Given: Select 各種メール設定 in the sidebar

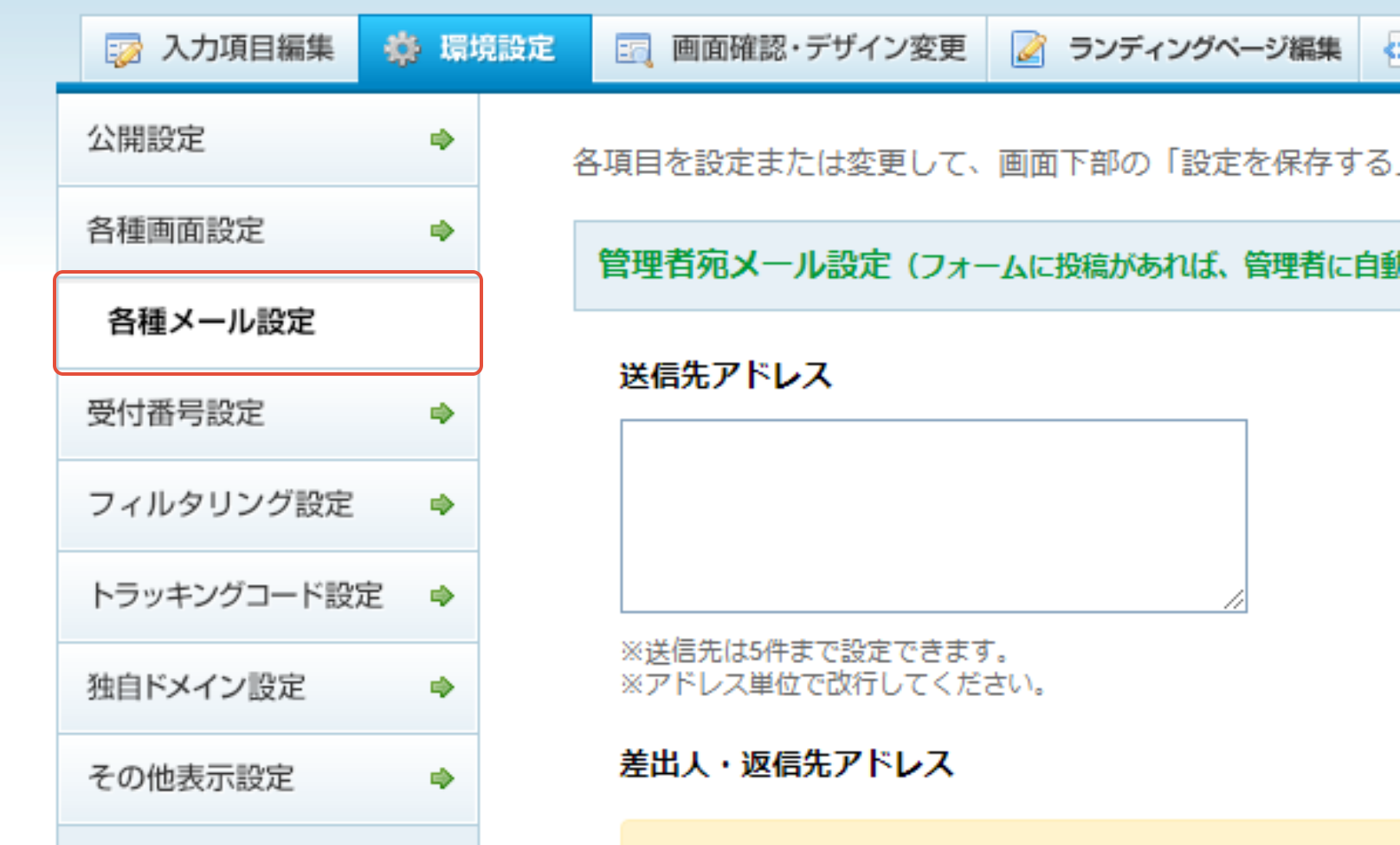Looking at the screenshot, I should 268,322.
